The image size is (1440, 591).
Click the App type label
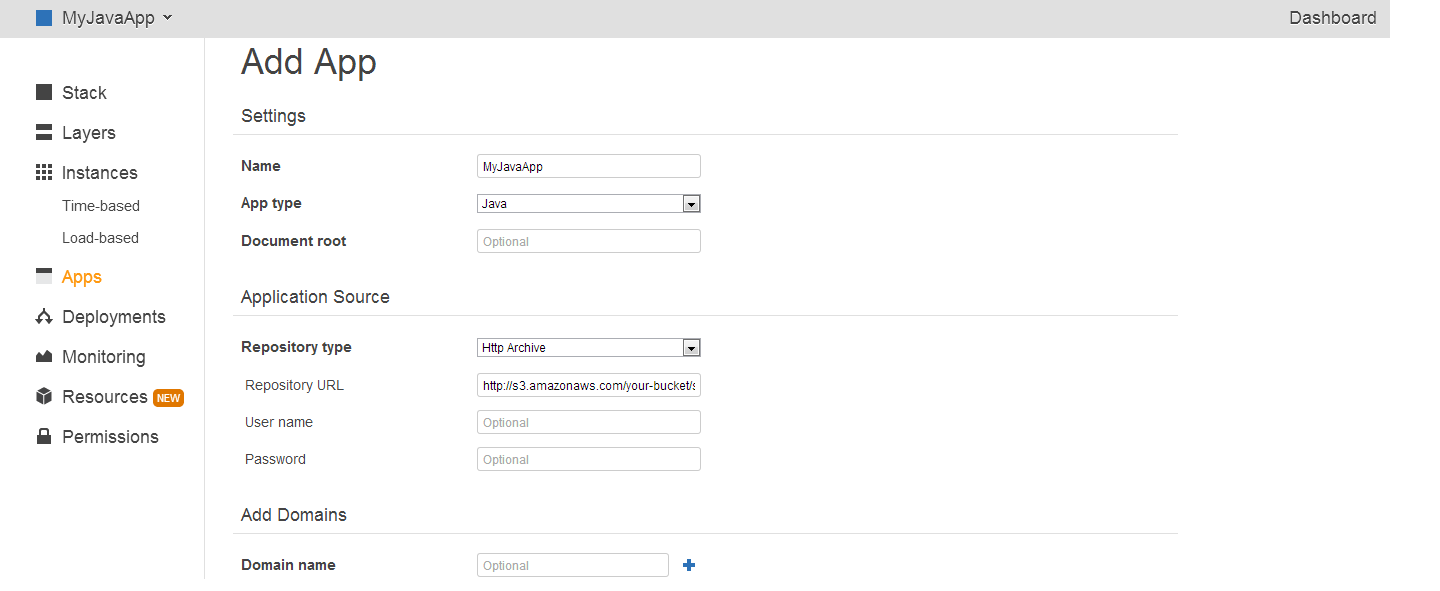coord(271,203)
